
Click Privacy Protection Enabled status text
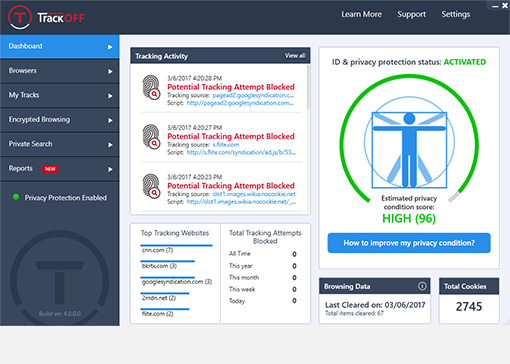(x=66, y=198)
